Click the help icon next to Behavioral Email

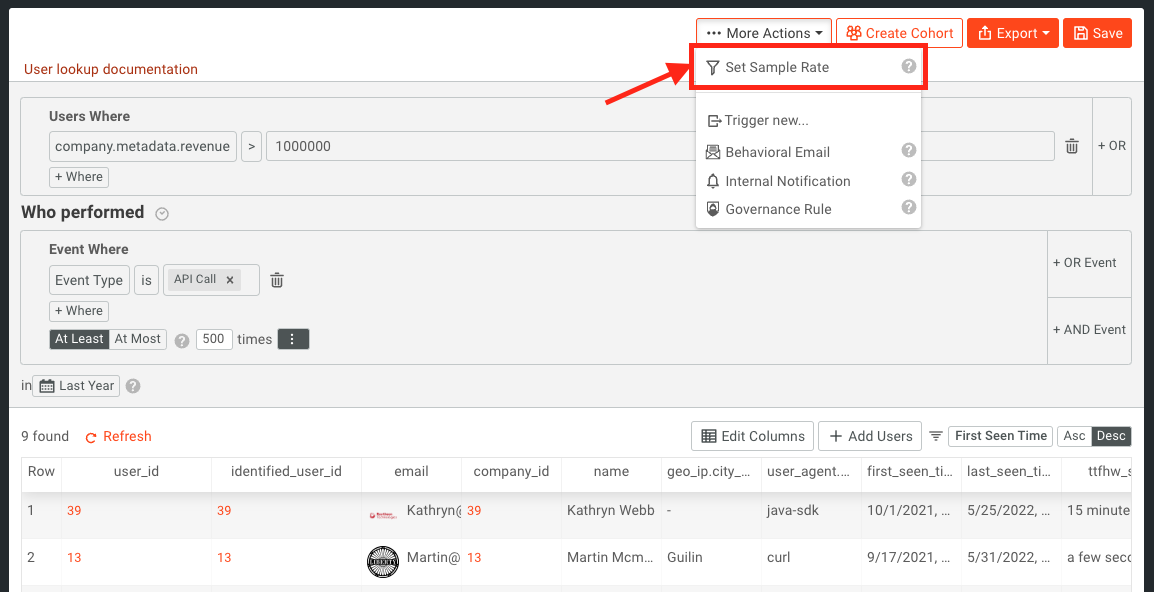pyautogui.click(x=908, y=151)
